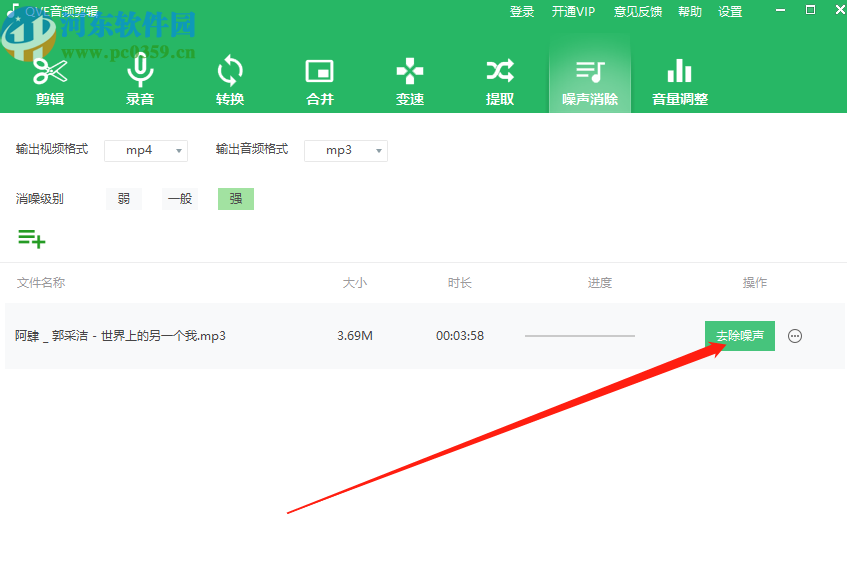The image size is (847, 563).
Task: Expand the 输出音频格式 mp3 dropdown
Action: 346,151
